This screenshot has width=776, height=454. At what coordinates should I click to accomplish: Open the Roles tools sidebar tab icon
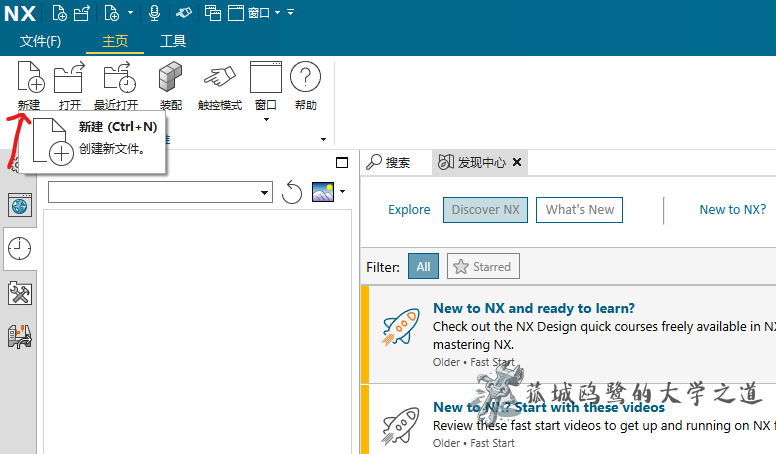[x=20, y=294]
